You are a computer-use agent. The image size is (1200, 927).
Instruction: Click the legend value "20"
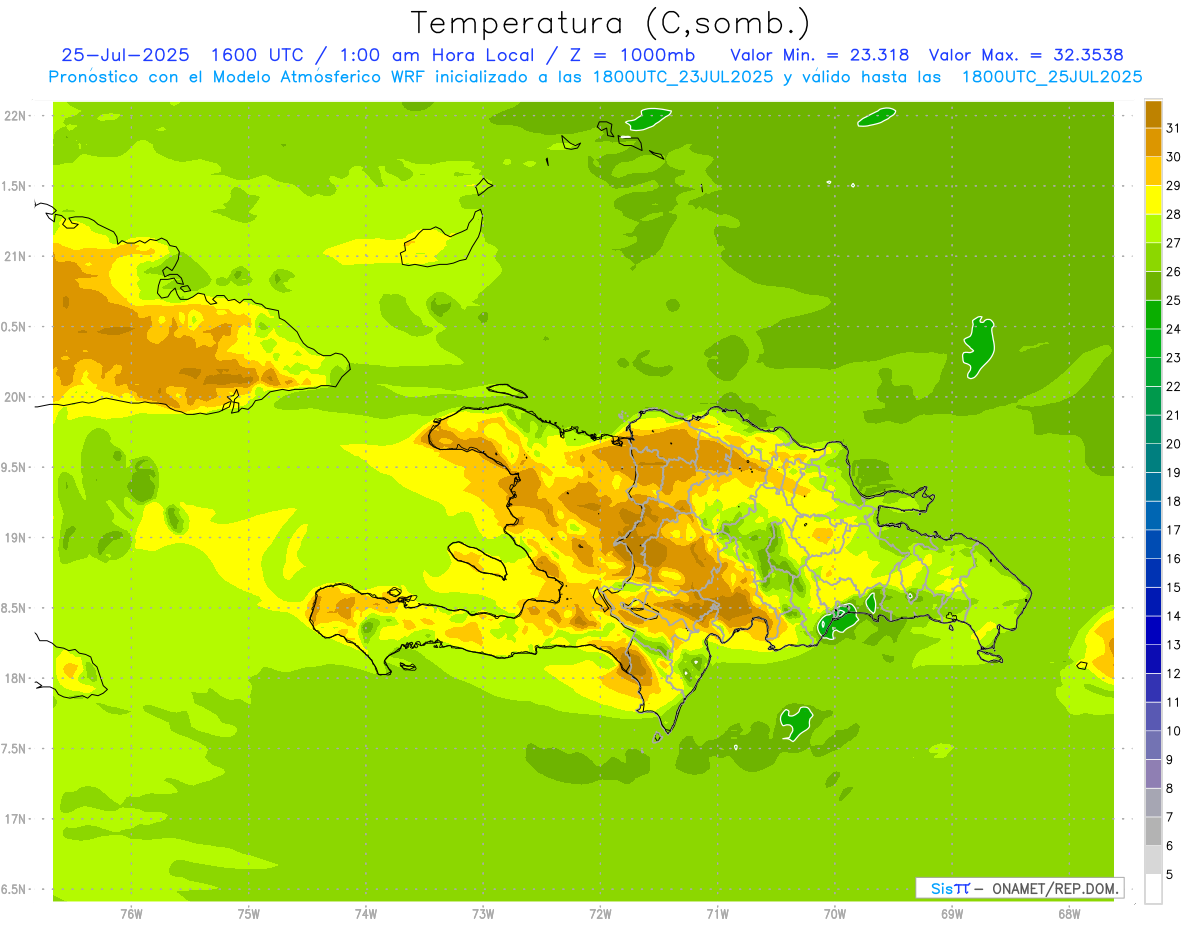[1175, 444]
